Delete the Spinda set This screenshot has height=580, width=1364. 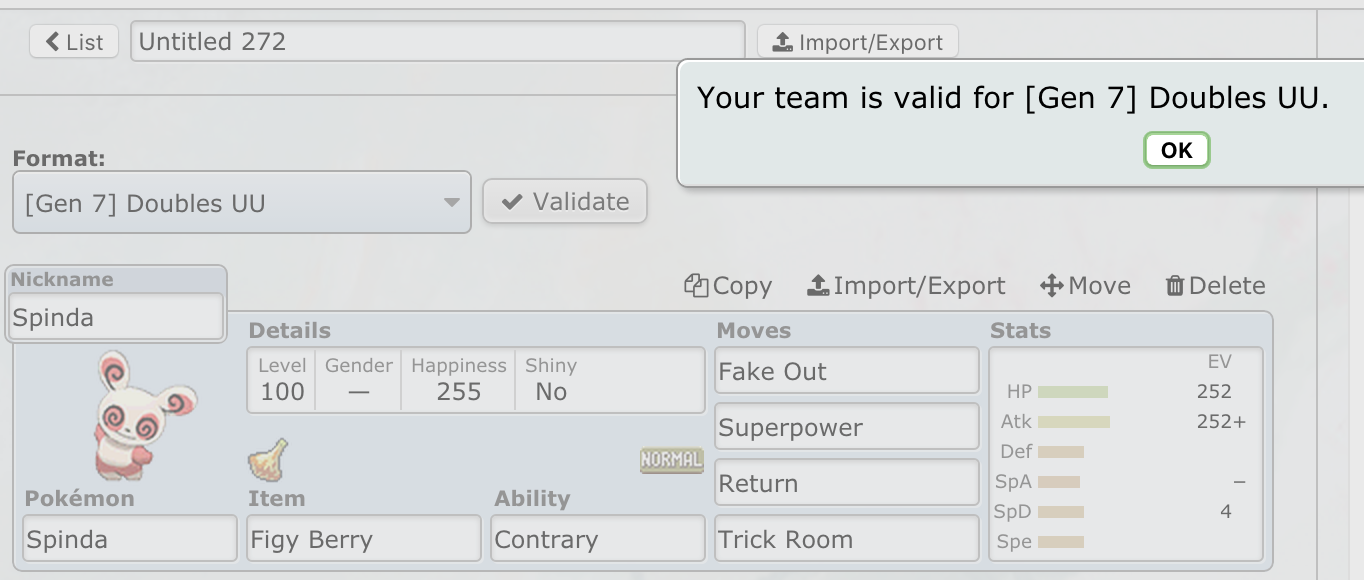tap(1215, 286)
